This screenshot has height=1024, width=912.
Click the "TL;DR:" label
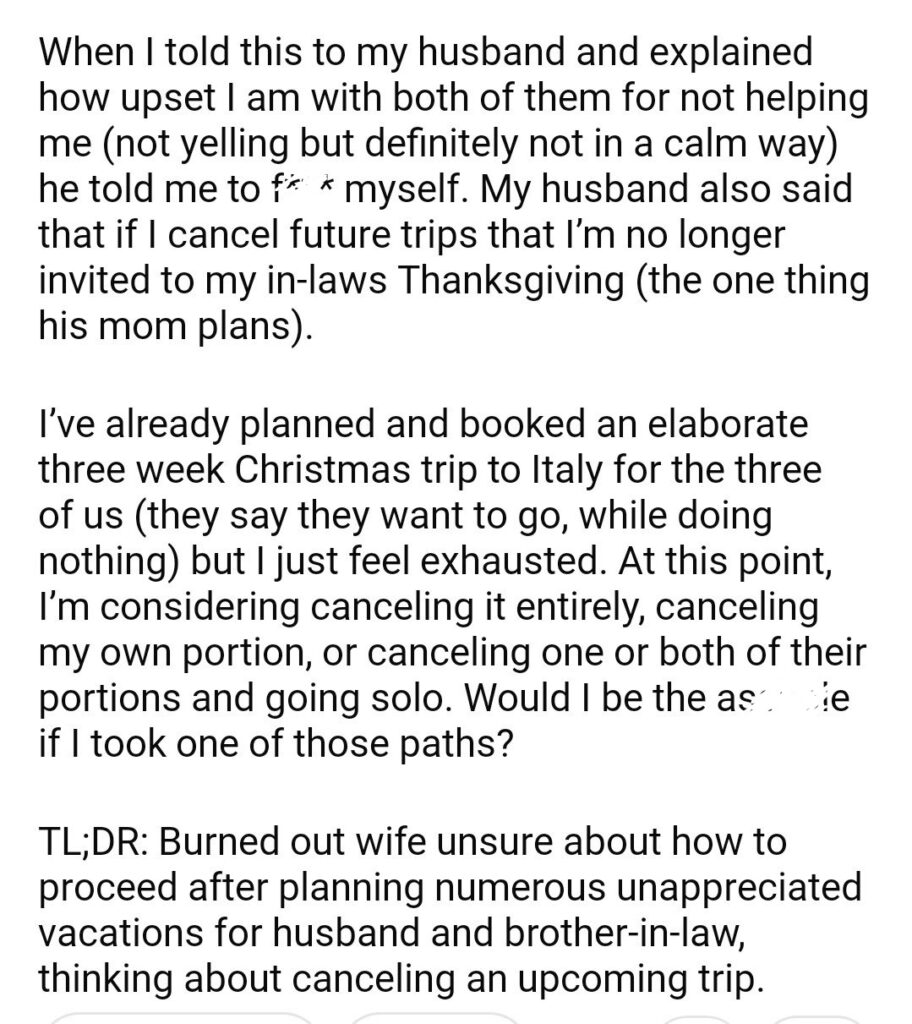coord(93,842)
